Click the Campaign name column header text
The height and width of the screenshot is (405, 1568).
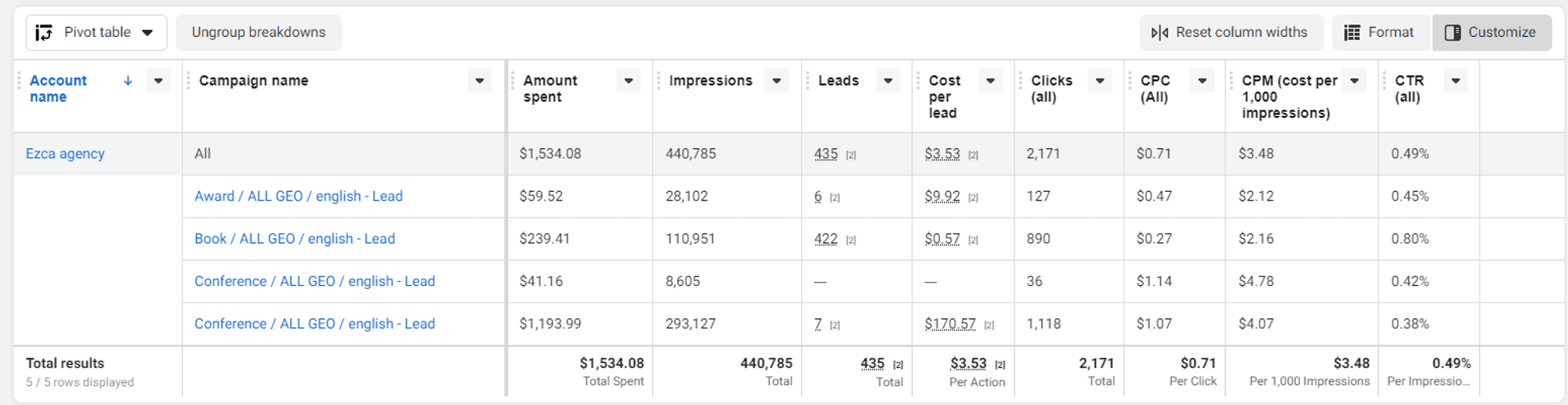[x=253, y=81]
